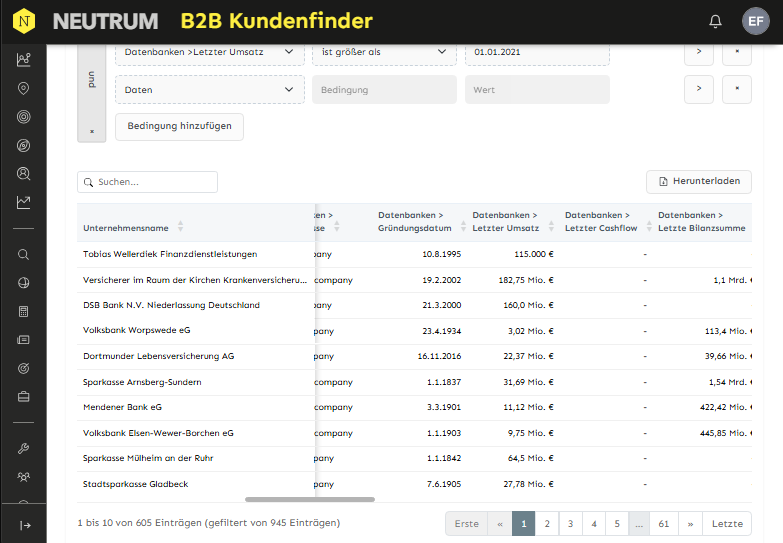Open the radar sidebar icon
Viewport: 783px width, 543px height.
(x=23, y=145)
